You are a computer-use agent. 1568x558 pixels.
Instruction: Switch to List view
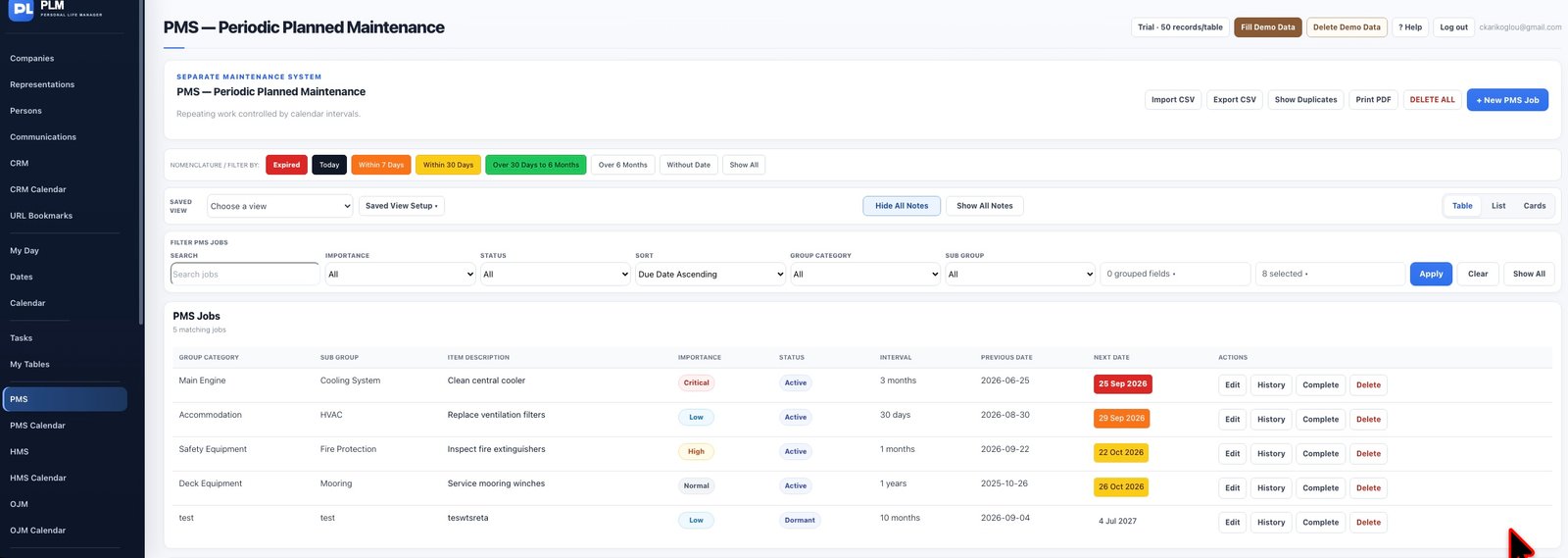pyautogui.click(x=1498, y=206)
